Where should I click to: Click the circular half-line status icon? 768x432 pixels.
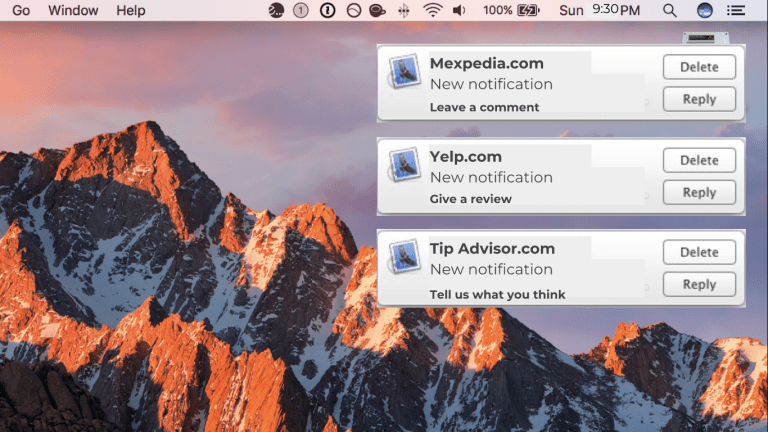click(354, 10)
